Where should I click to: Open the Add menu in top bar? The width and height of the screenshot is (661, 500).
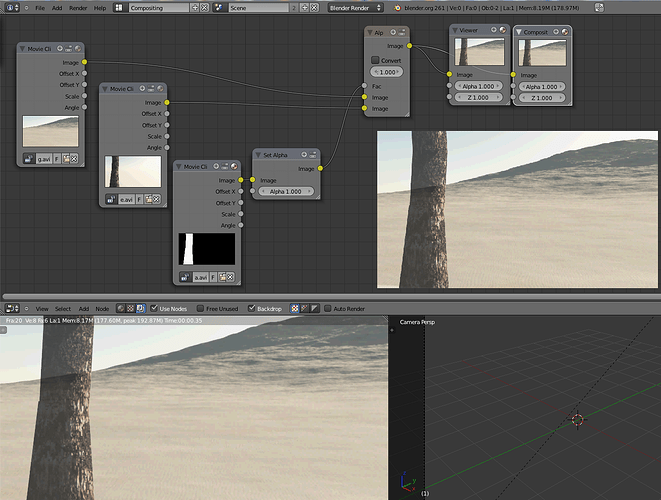[57, 8]
